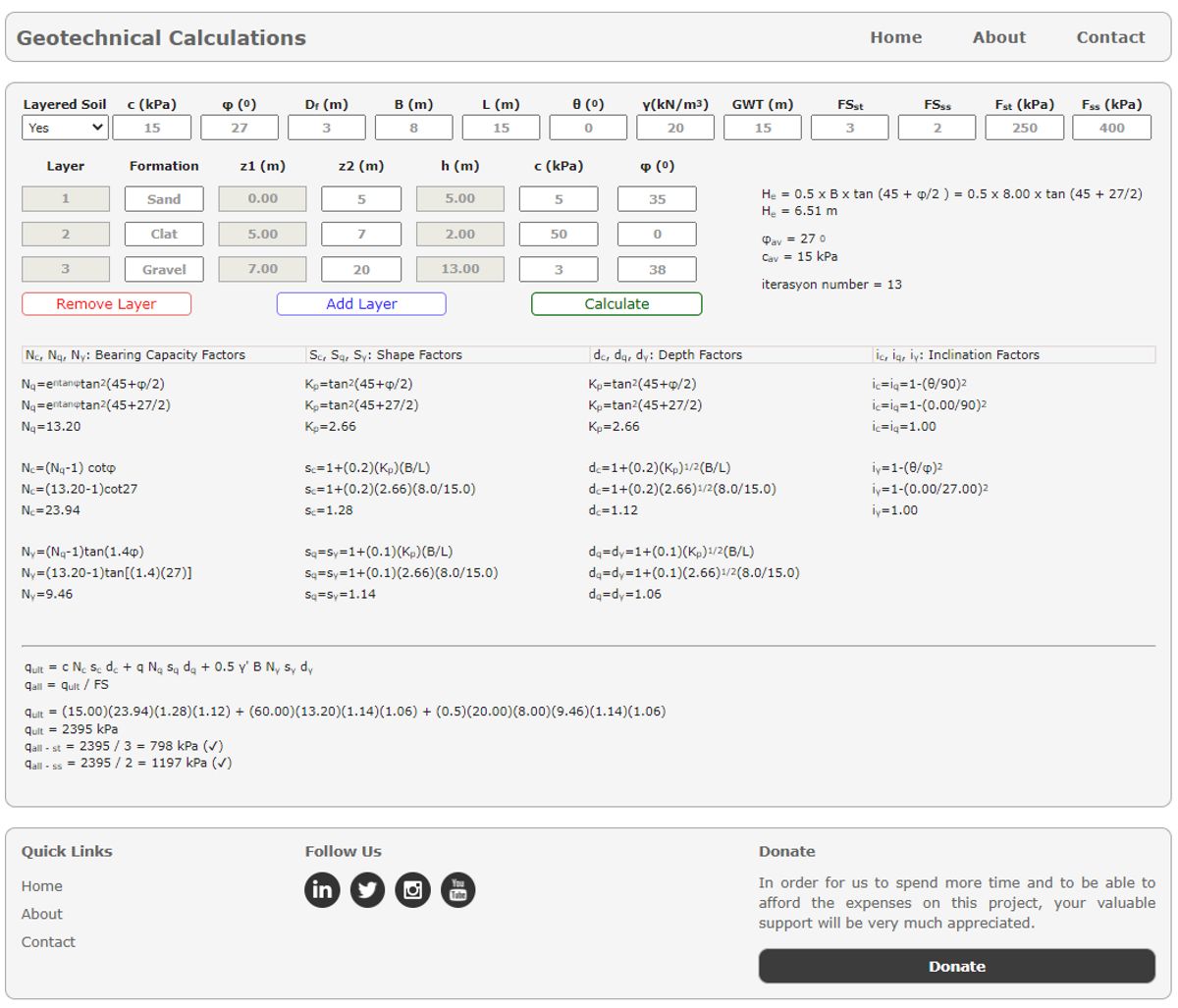The width and height of the screenshot is (1178, 1008).
Task: Select Home in the top navigation bar
Action: (895, 37)
